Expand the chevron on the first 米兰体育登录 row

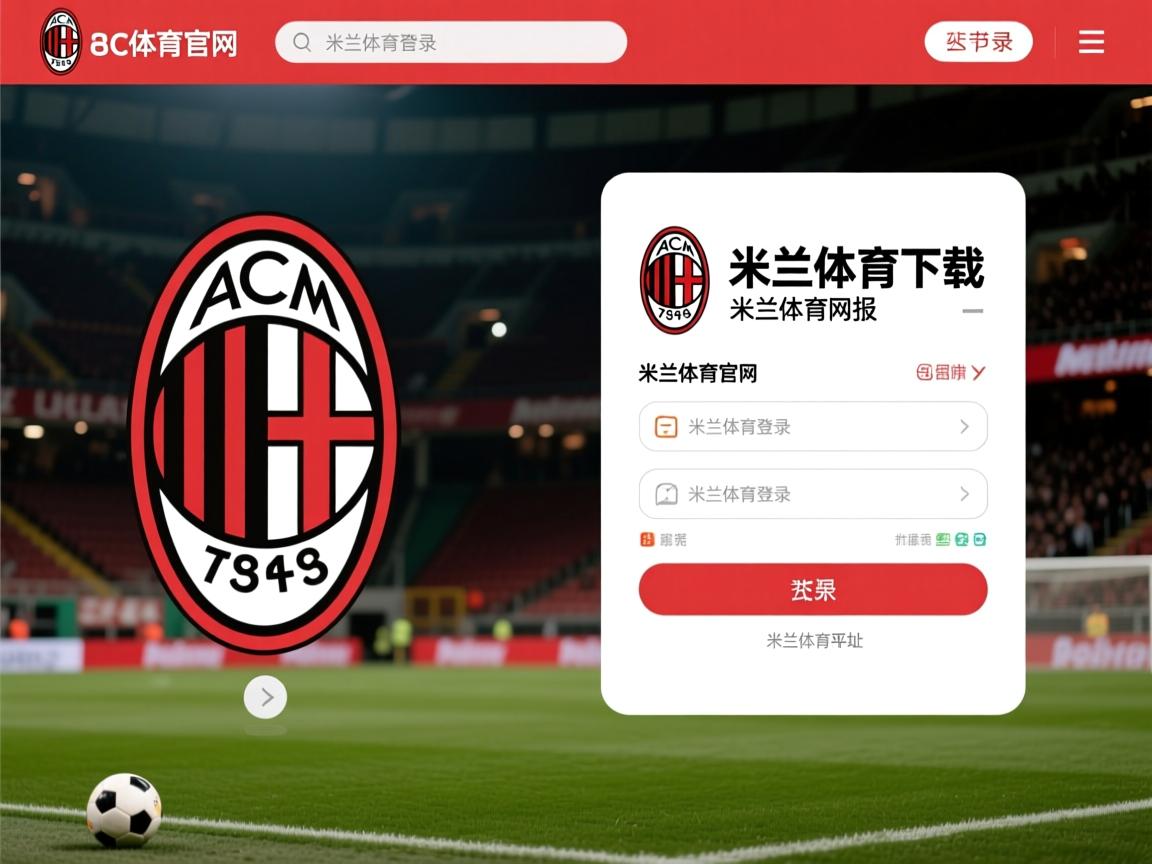click(965, 427)
